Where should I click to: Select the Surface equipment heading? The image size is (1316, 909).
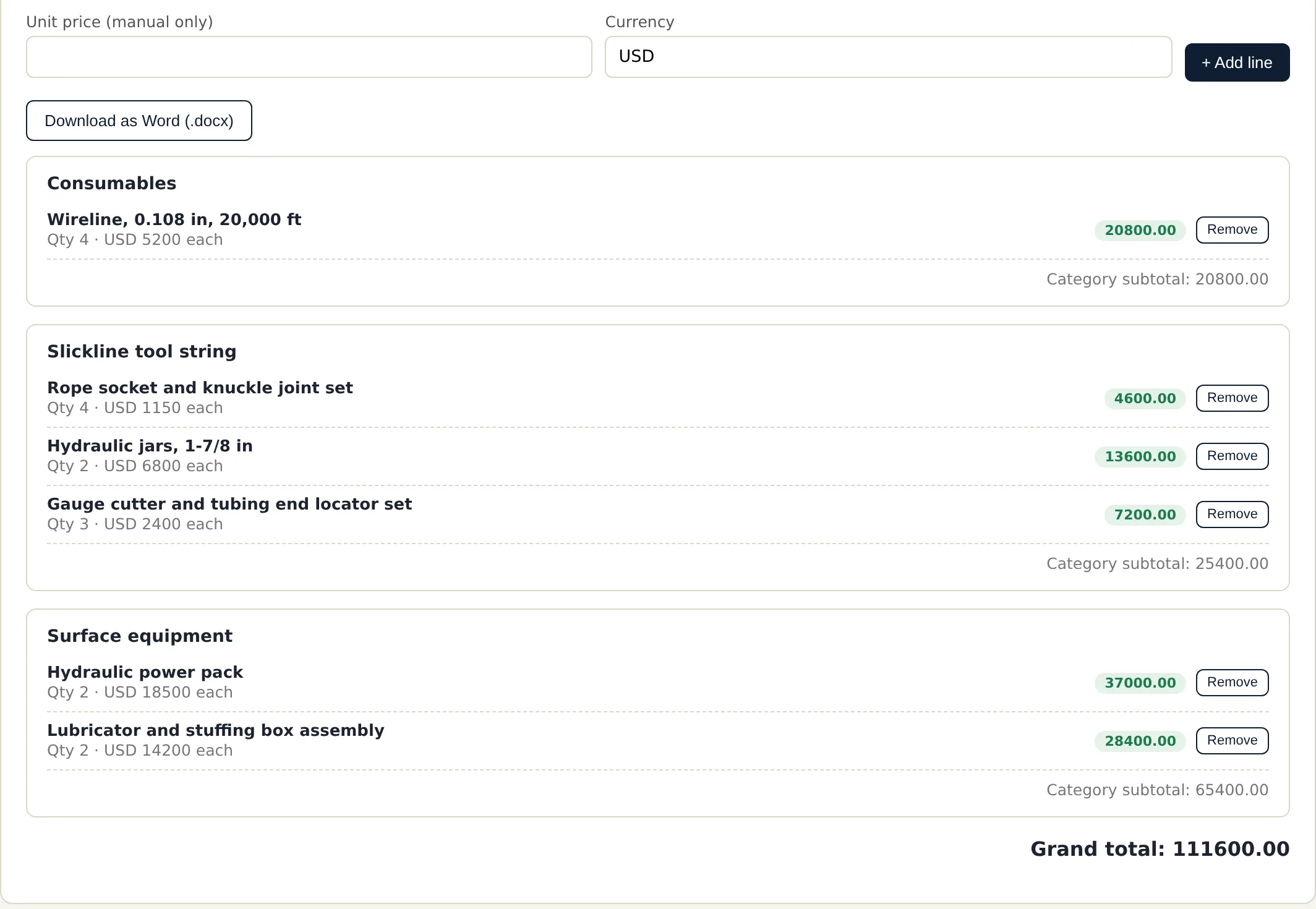[x=140, y=636]
